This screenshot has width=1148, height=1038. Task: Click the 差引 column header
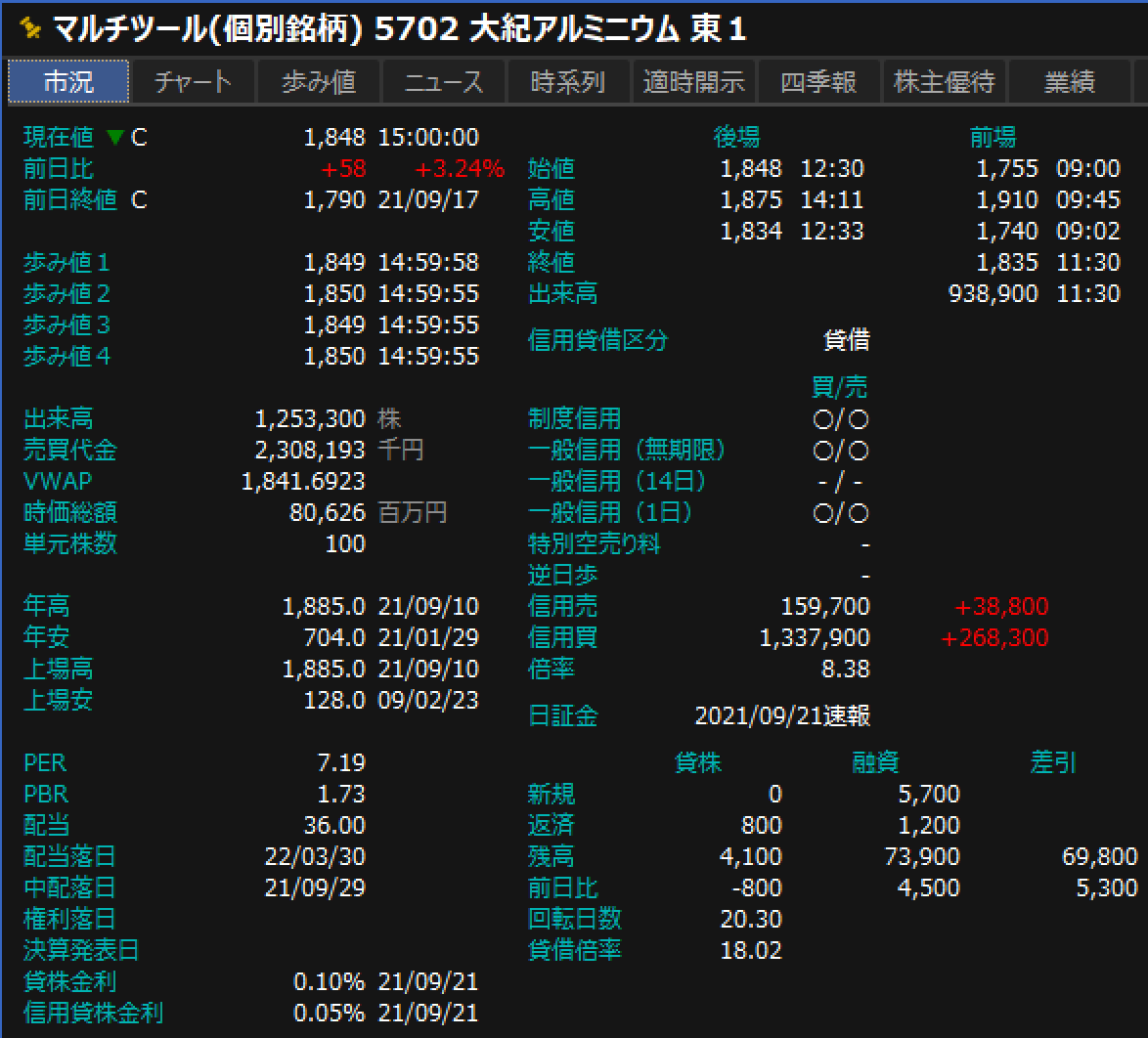1053,762
